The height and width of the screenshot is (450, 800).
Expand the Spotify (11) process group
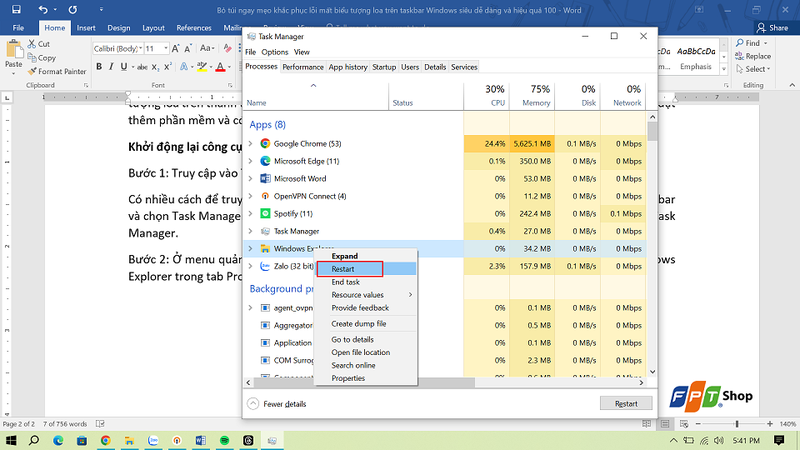pyautogui.click(x=251, y=213)
